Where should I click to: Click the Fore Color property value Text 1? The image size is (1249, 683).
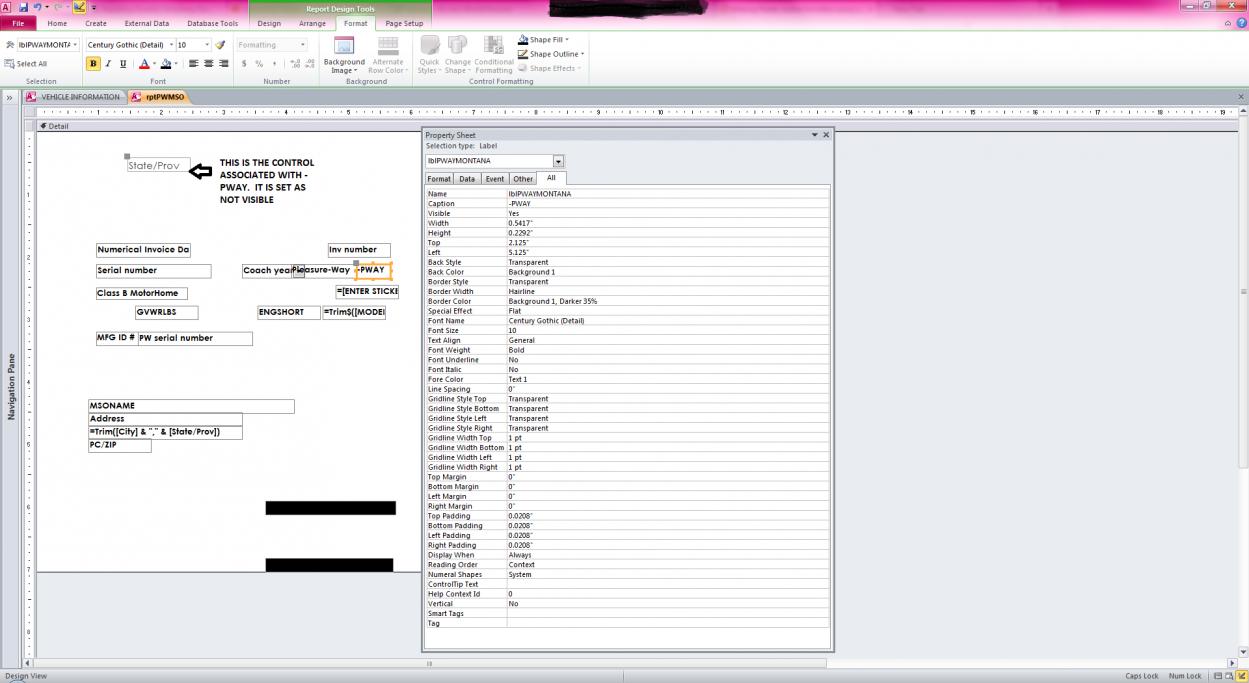(x=668, y=379)
